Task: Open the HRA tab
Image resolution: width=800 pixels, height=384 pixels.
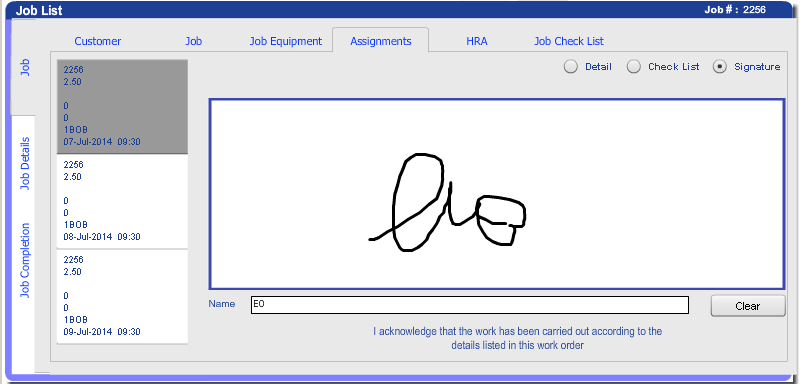Action: click(x=477, y=41)
